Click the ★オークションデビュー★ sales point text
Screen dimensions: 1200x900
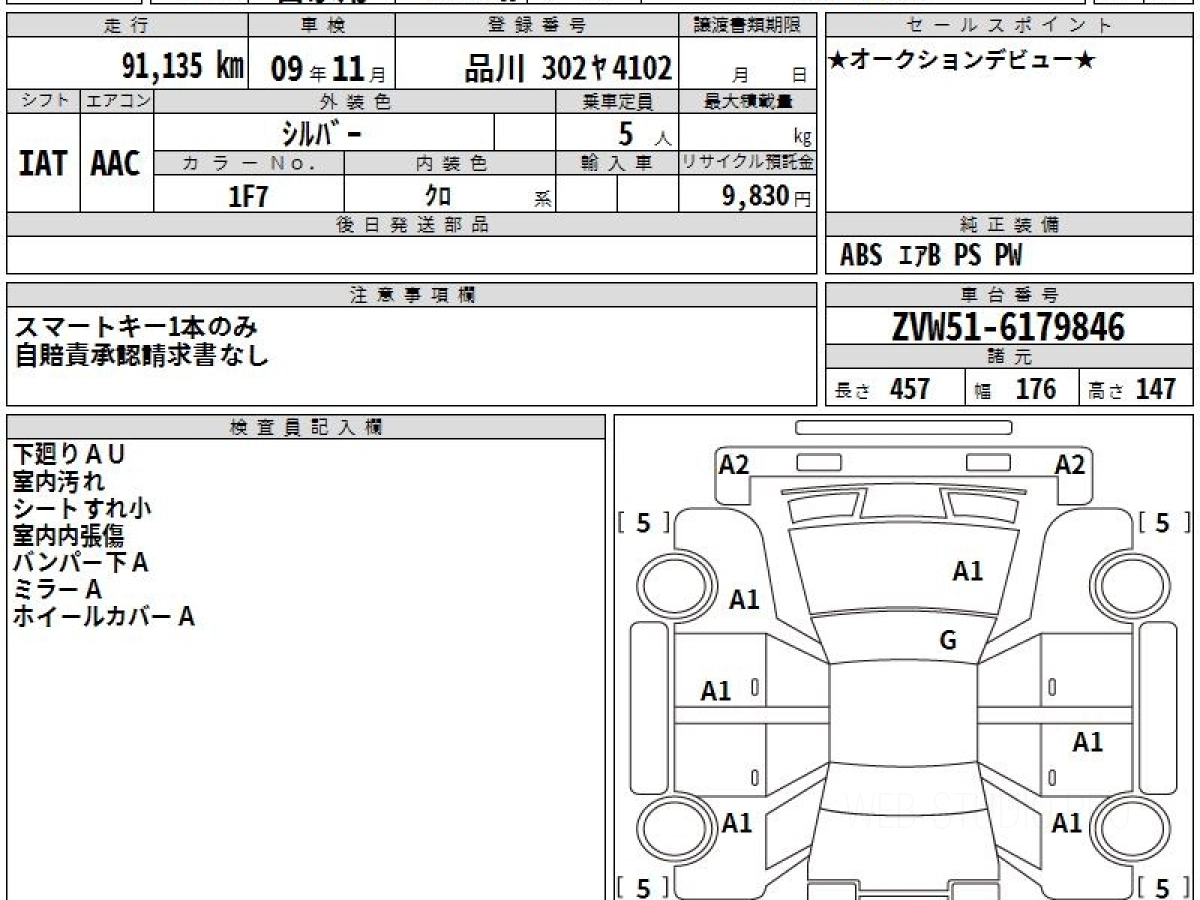click(961, 61)
